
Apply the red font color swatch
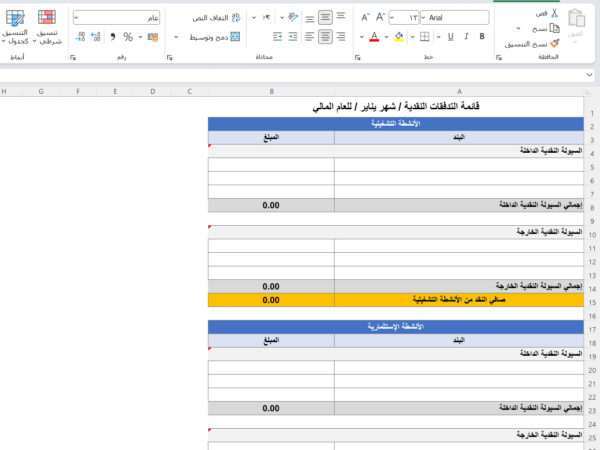point(374,37)
